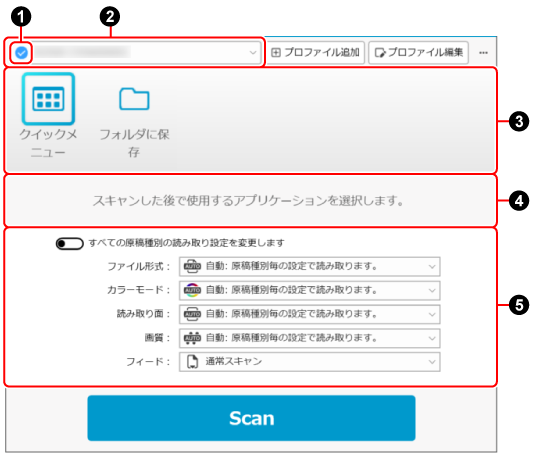Open the 画質 dropdown
533x462 pixels.
[309, 338]
